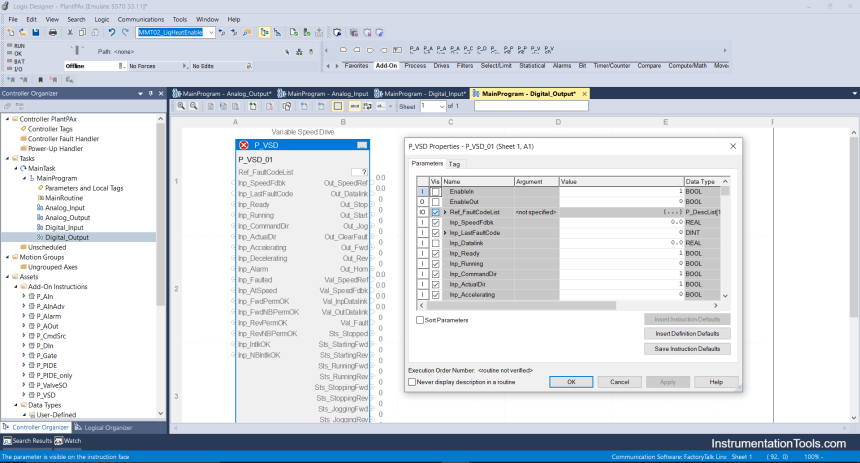Open the Sheet number dropdown

point(442,106)
